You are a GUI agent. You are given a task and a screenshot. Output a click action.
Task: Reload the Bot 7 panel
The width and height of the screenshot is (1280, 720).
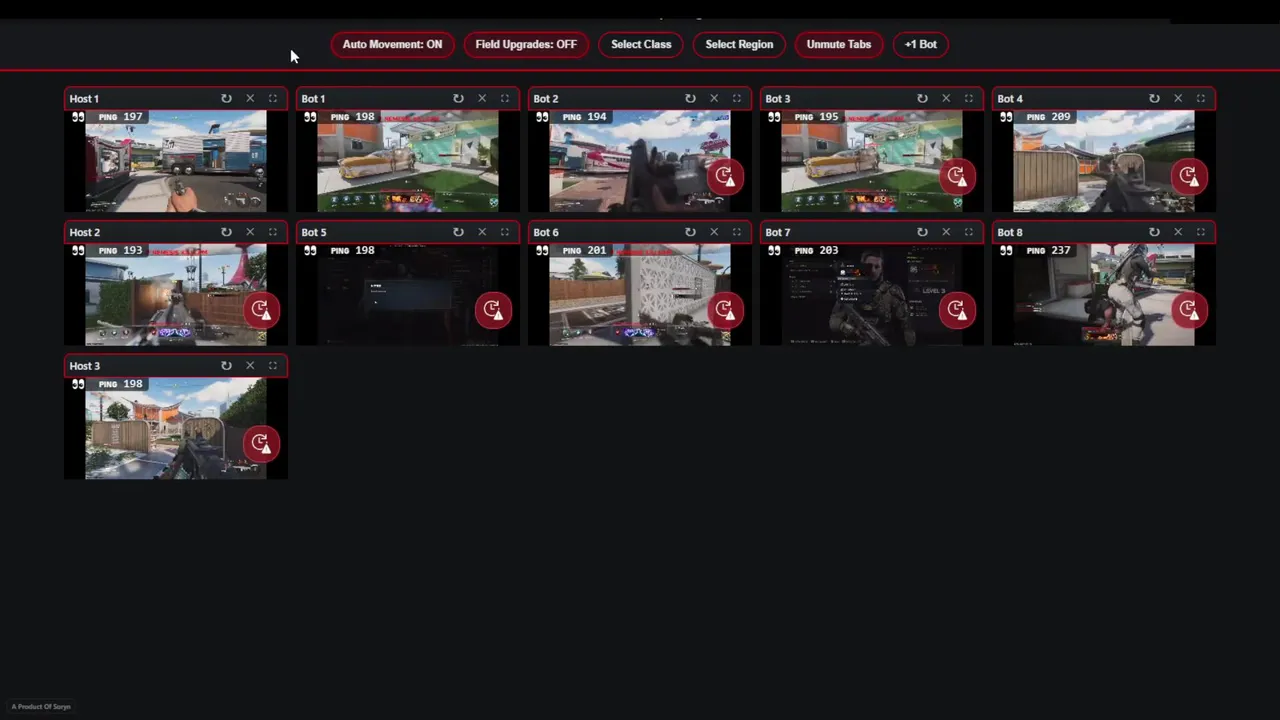pyautogui.click(x=922, y=233)
